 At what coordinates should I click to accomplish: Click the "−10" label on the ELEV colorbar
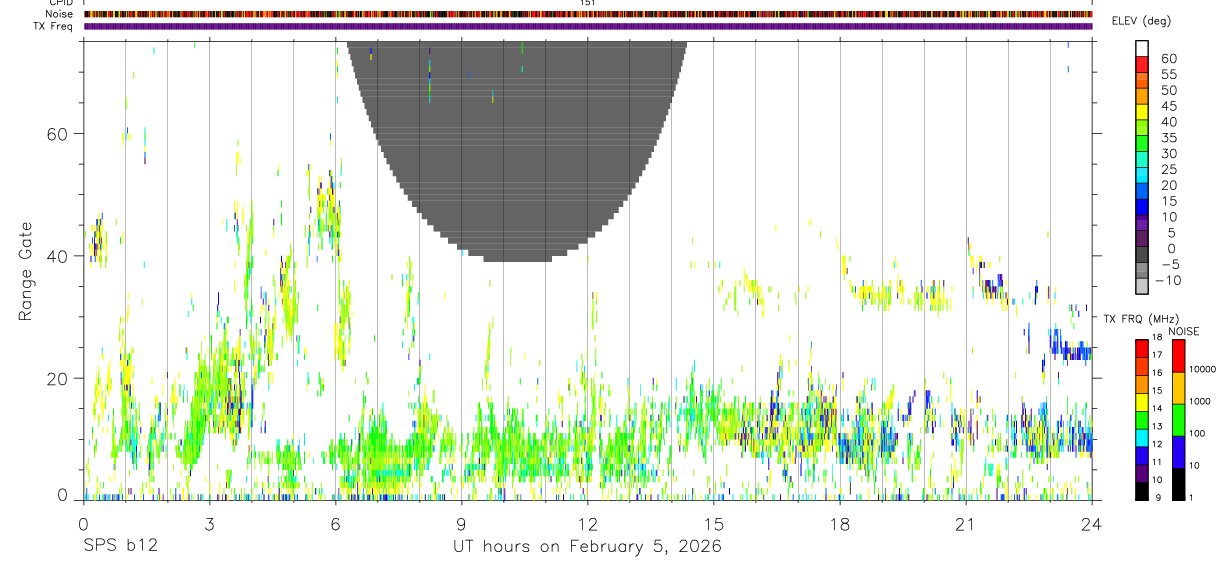pyautogui.click(x=1167, y=281)
